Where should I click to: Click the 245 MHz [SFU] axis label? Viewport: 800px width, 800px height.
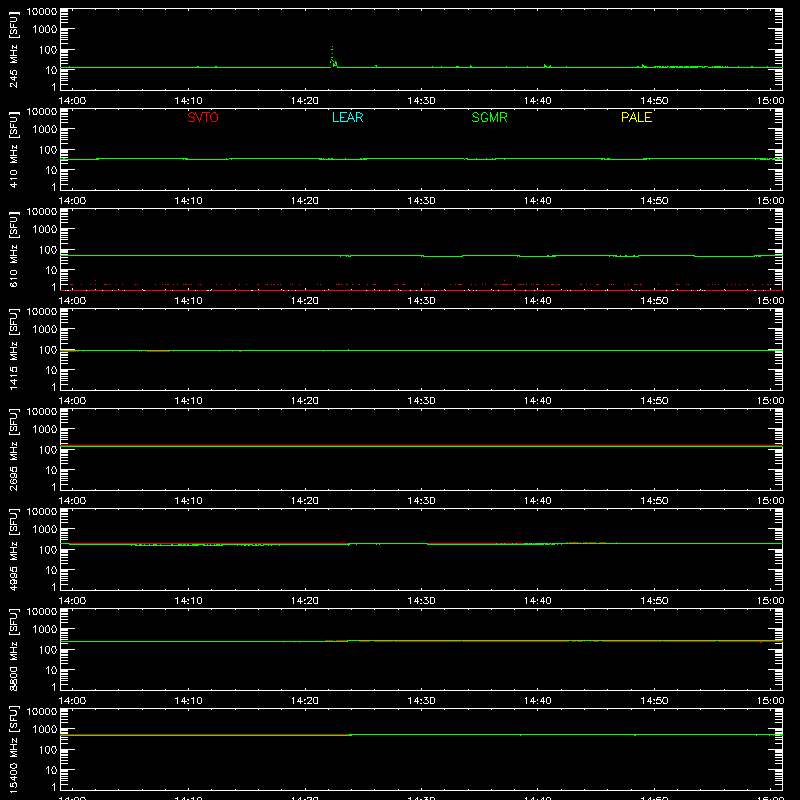(13, 50)
